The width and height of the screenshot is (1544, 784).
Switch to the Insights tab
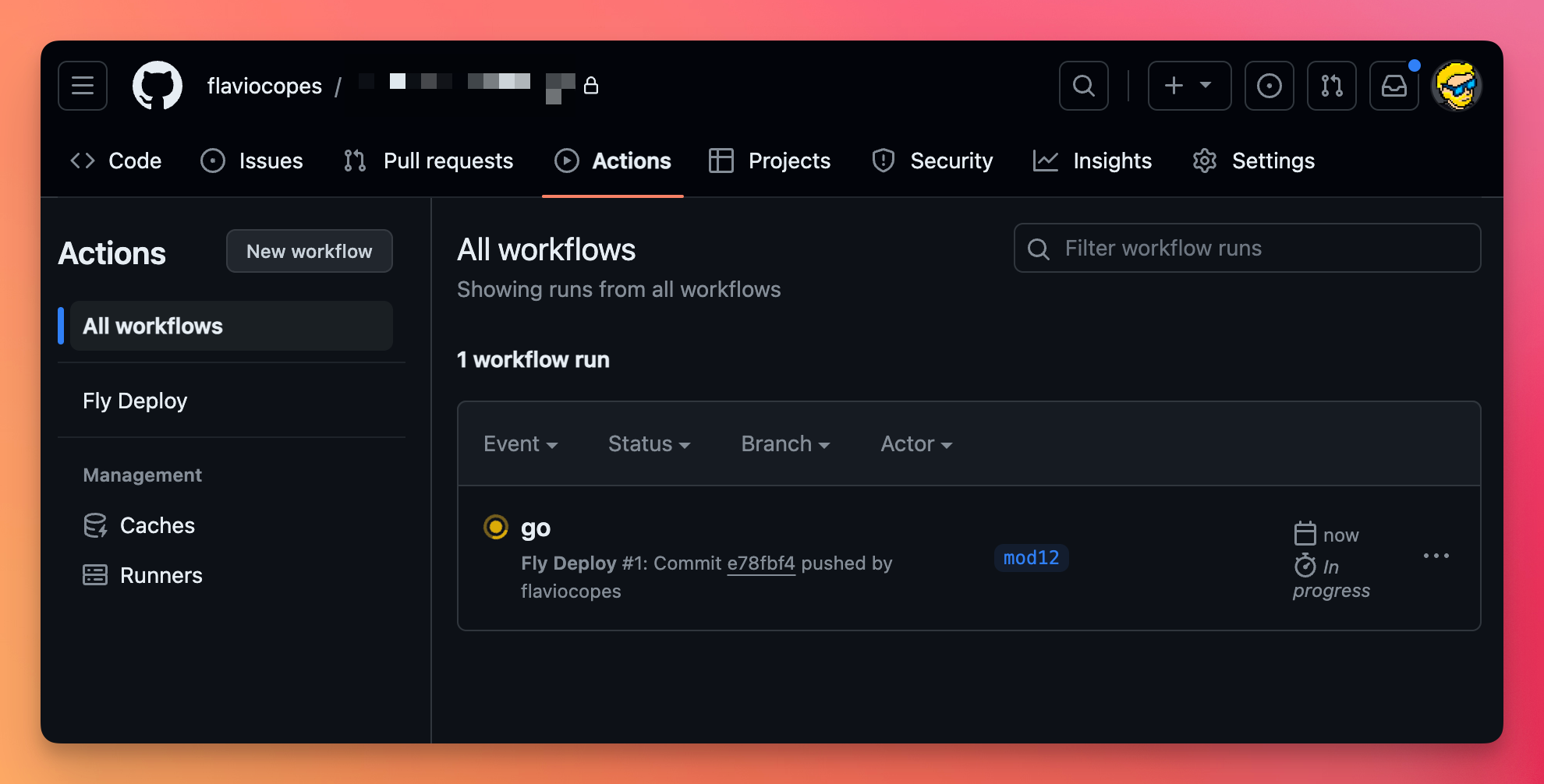pos(1092,161)
